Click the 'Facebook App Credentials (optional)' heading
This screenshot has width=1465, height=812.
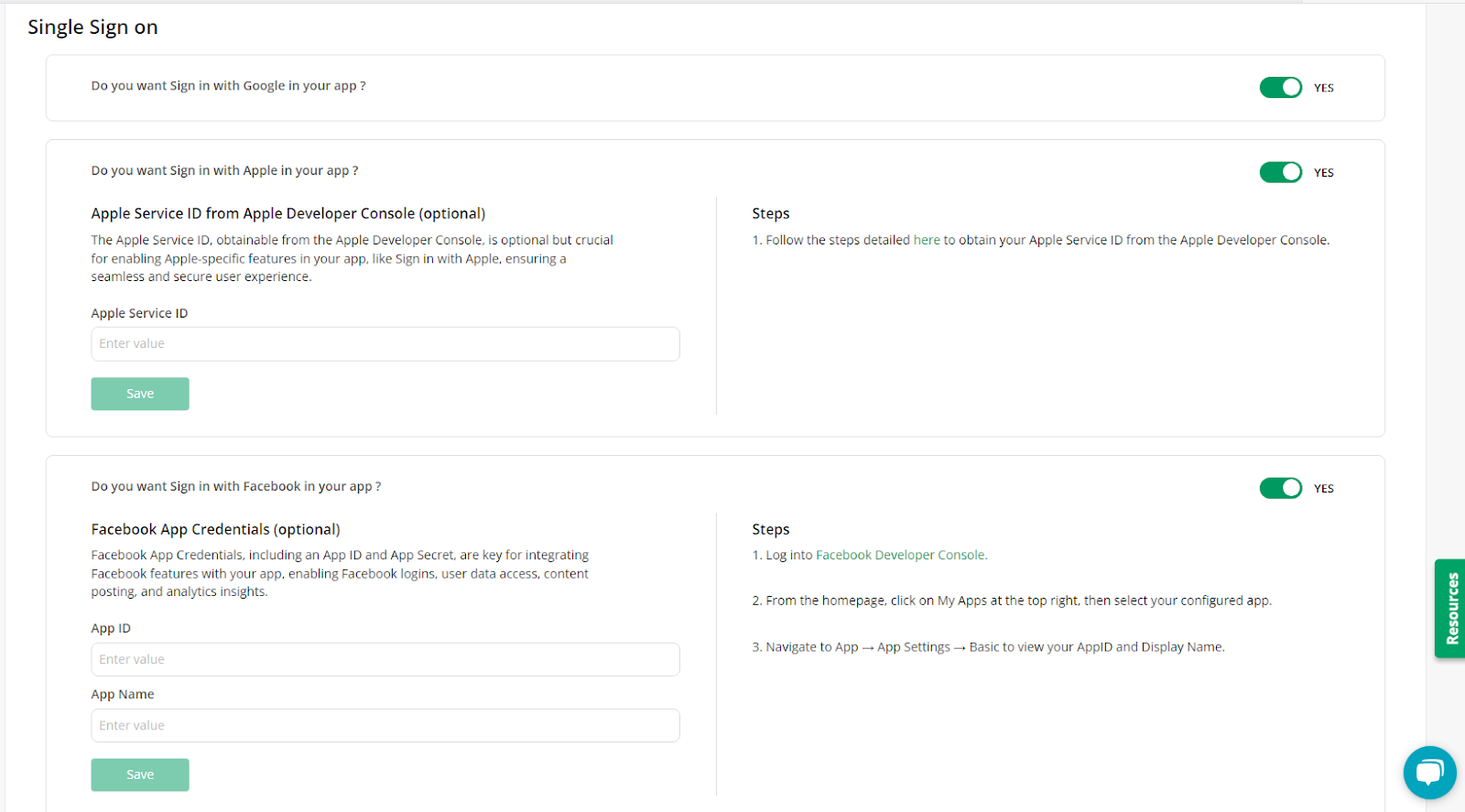pyautogui.click(x=215, y=529)
